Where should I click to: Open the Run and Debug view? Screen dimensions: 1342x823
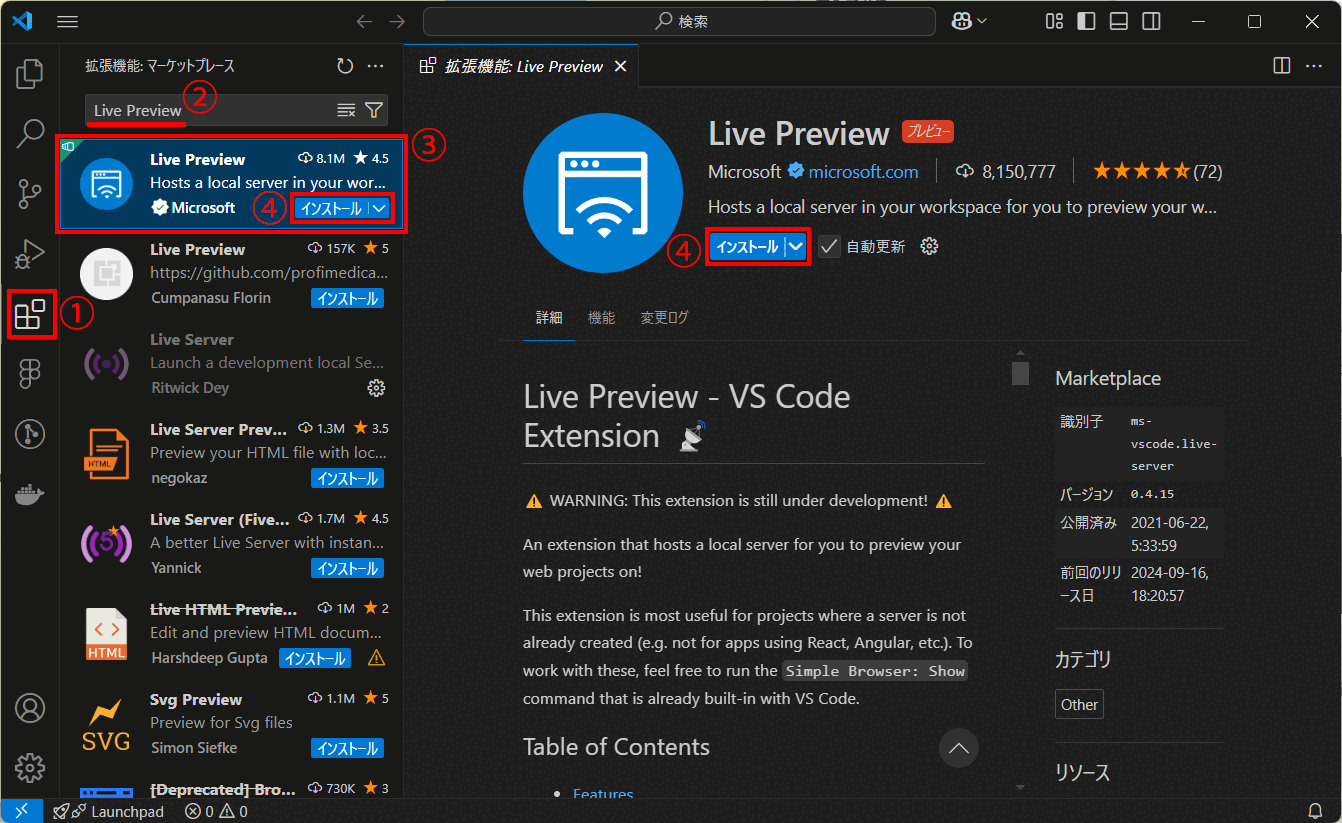(x=30, y=253)
